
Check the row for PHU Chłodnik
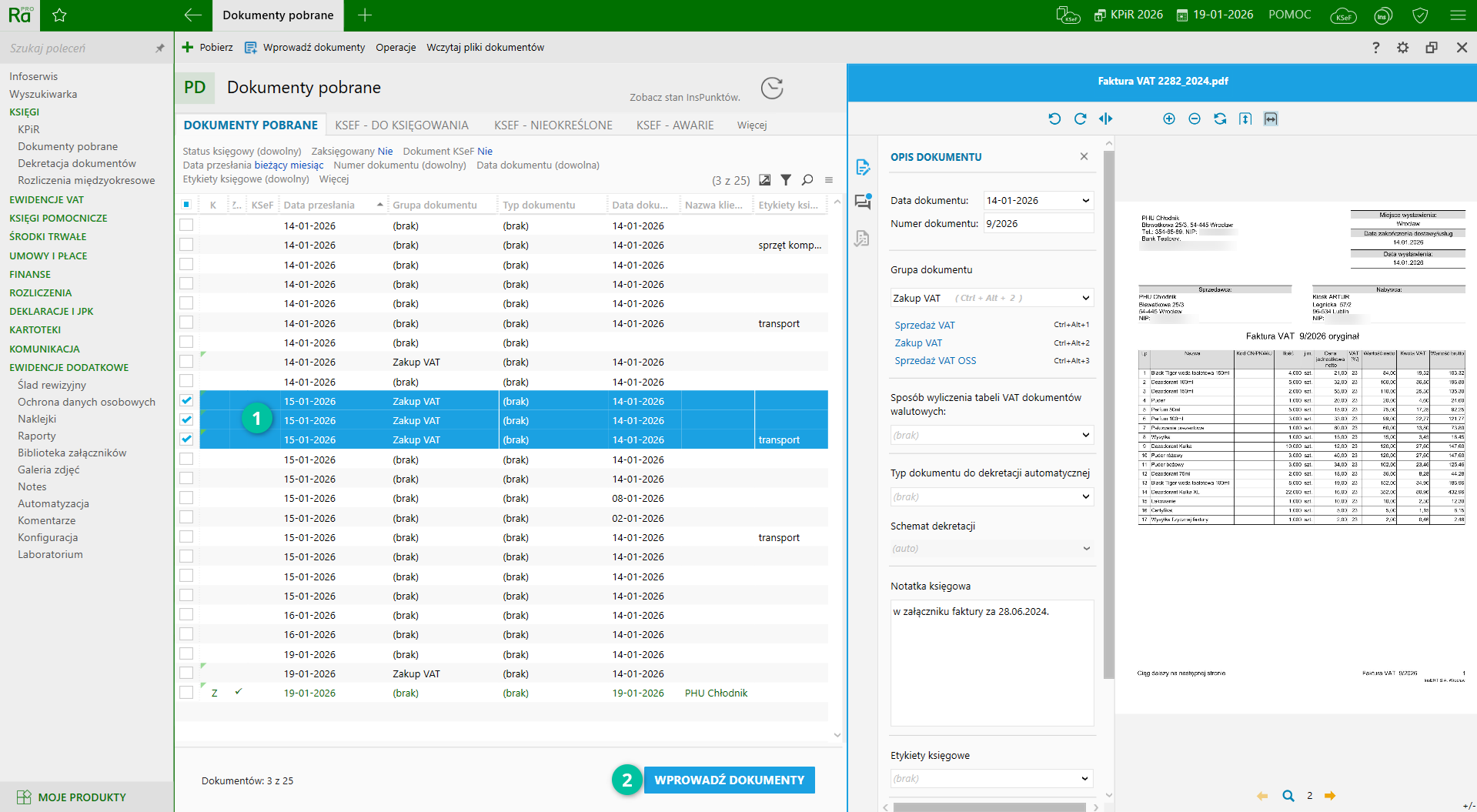click(x=186, y=693)
